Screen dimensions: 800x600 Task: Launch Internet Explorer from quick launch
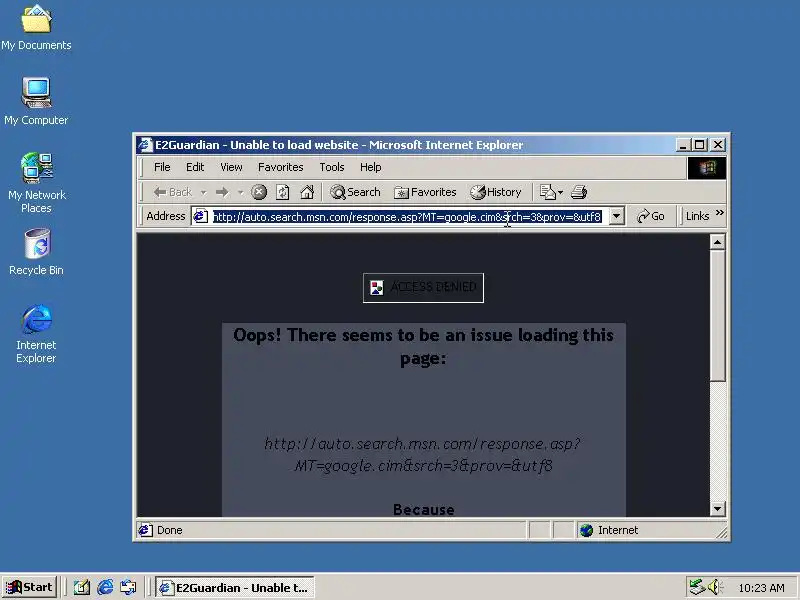105,588
